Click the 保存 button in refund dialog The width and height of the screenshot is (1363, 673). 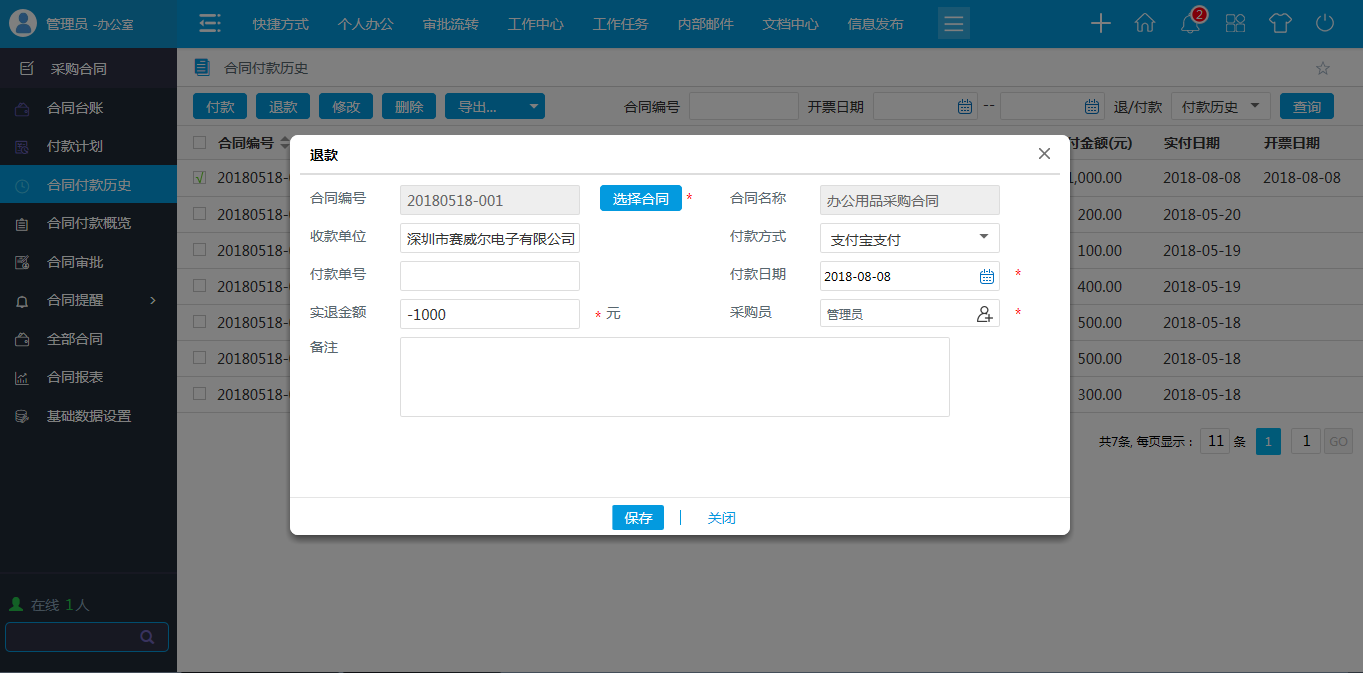(x=637, y=517)
